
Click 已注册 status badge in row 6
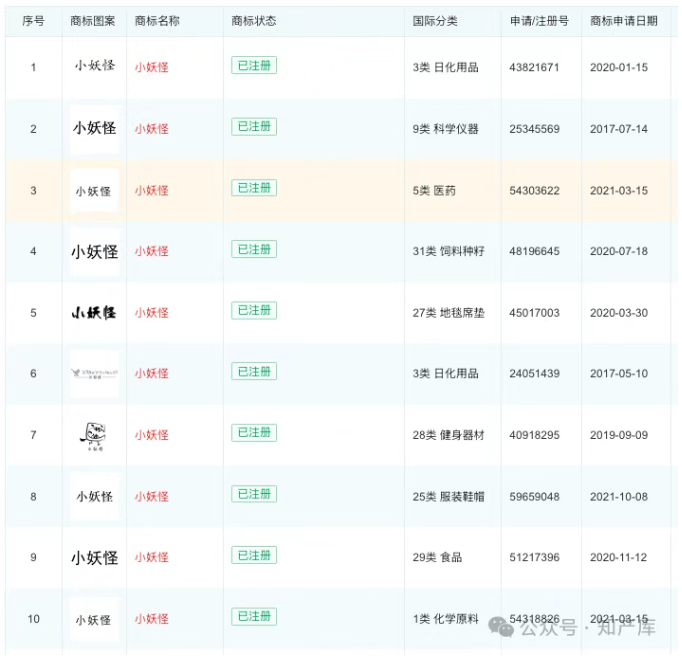[x=254, y=372]
